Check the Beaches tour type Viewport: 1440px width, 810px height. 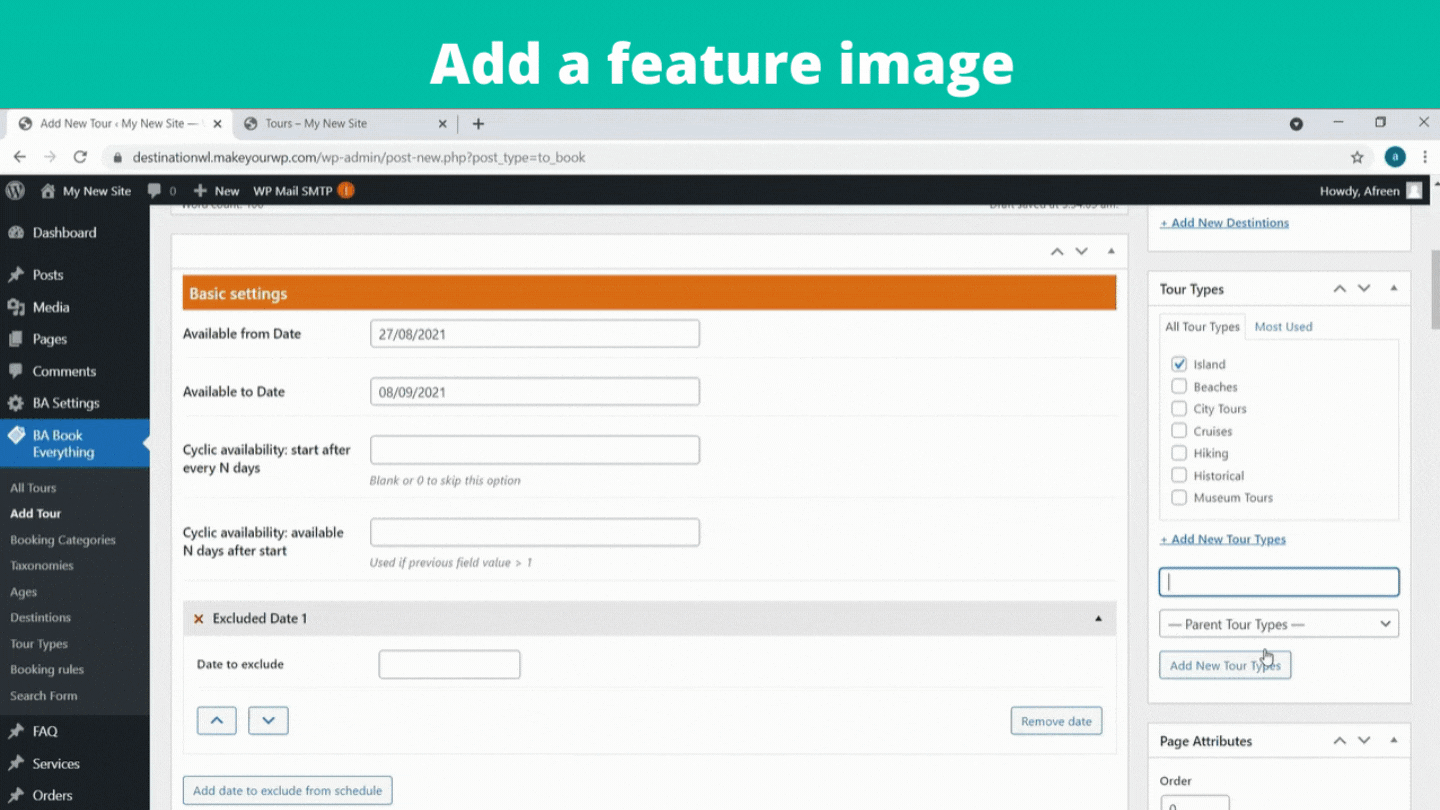tap(1179, 386)
